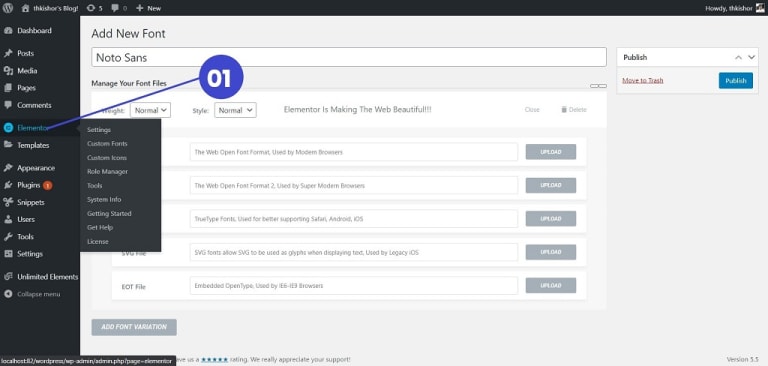
Task: Click the Noto Sans font title field
Action: (x=349, y=57)
